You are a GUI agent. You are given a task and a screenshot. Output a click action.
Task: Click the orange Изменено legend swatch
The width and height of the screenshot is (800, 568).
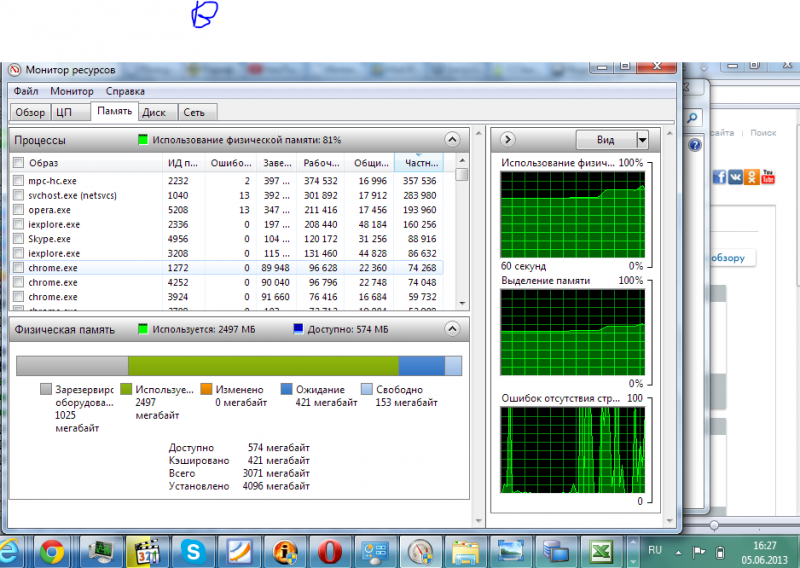coord(206,389)
